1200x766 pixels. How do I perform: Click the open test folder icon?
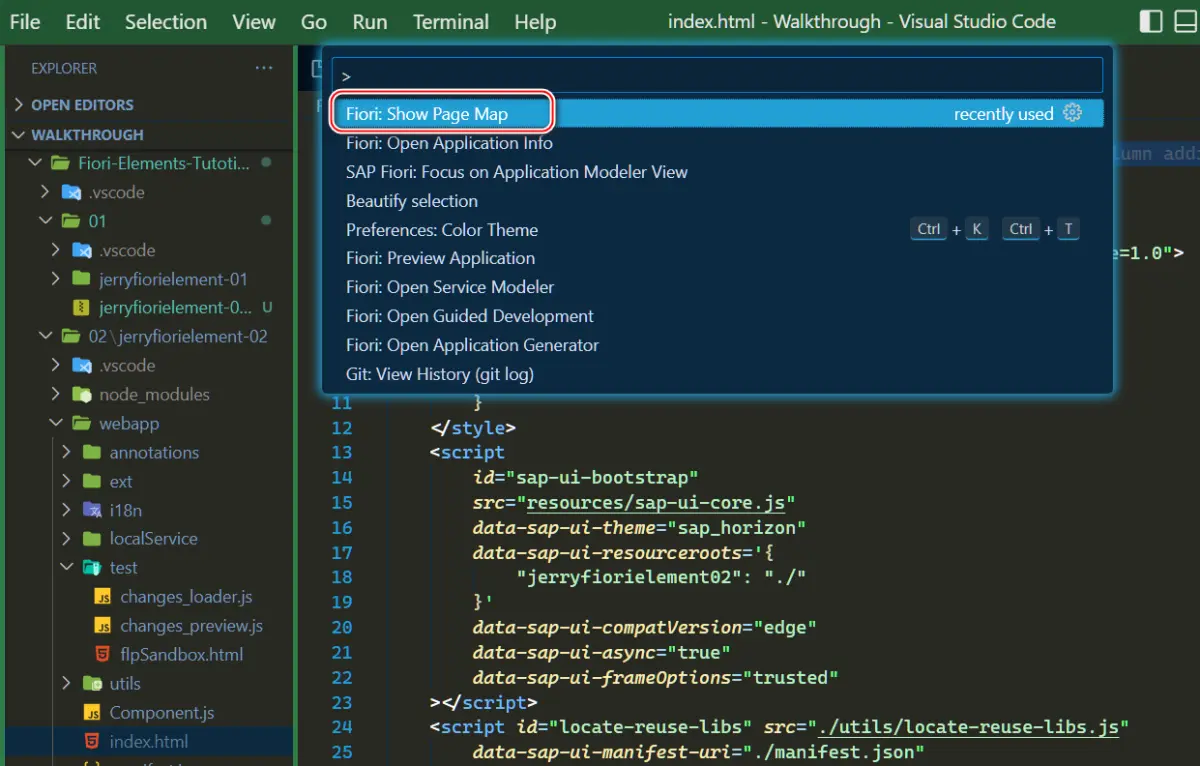[x=91, y=568]
